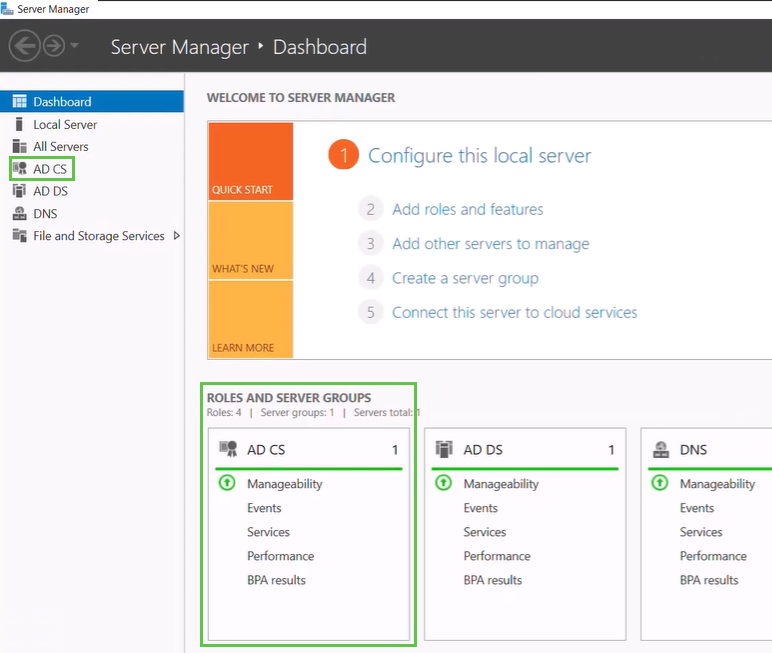Open Events in the DNS tile

point(697,508)
